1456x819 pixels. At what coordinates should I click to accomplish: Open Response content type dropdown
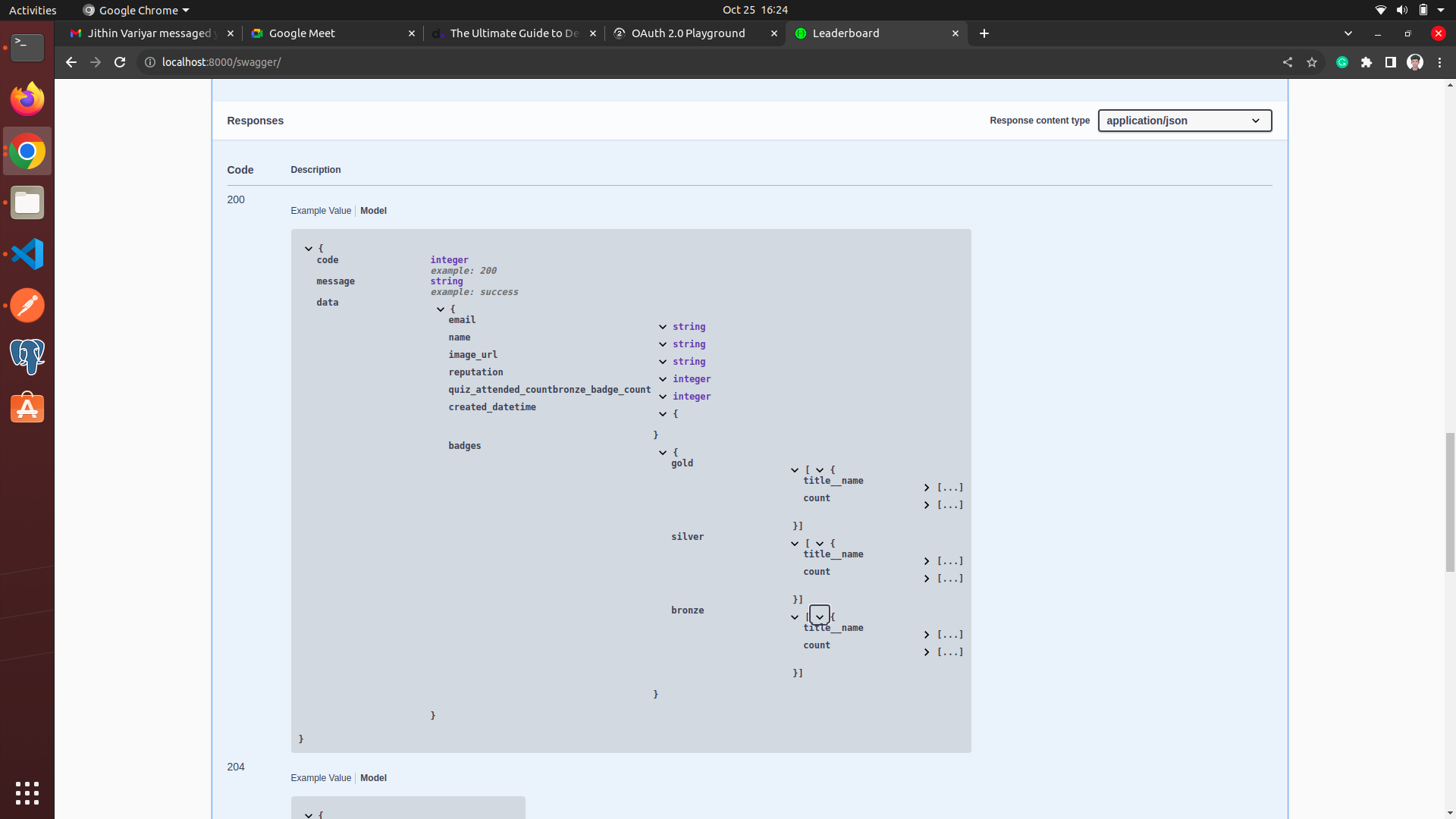[x=1185, y=121]
